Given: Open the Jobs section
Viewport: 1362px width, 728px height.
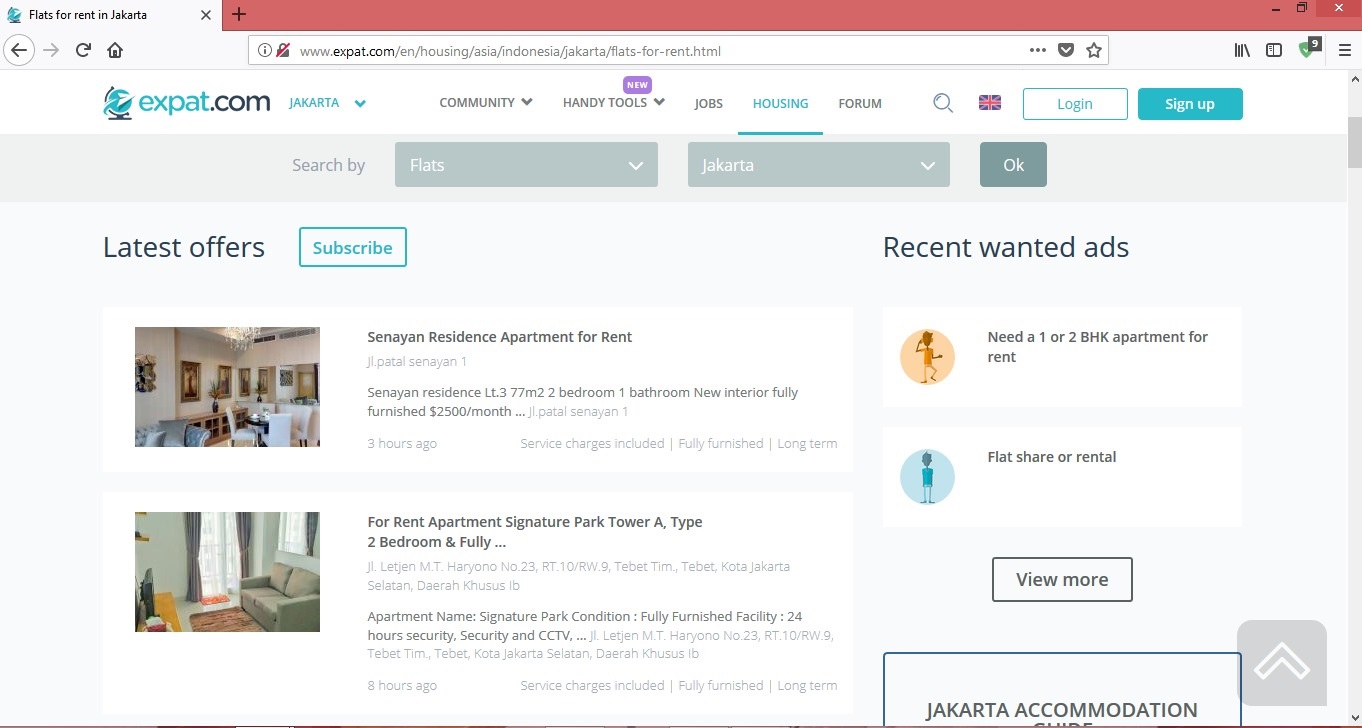Looking at the screenshot, I should coord(708,103).
